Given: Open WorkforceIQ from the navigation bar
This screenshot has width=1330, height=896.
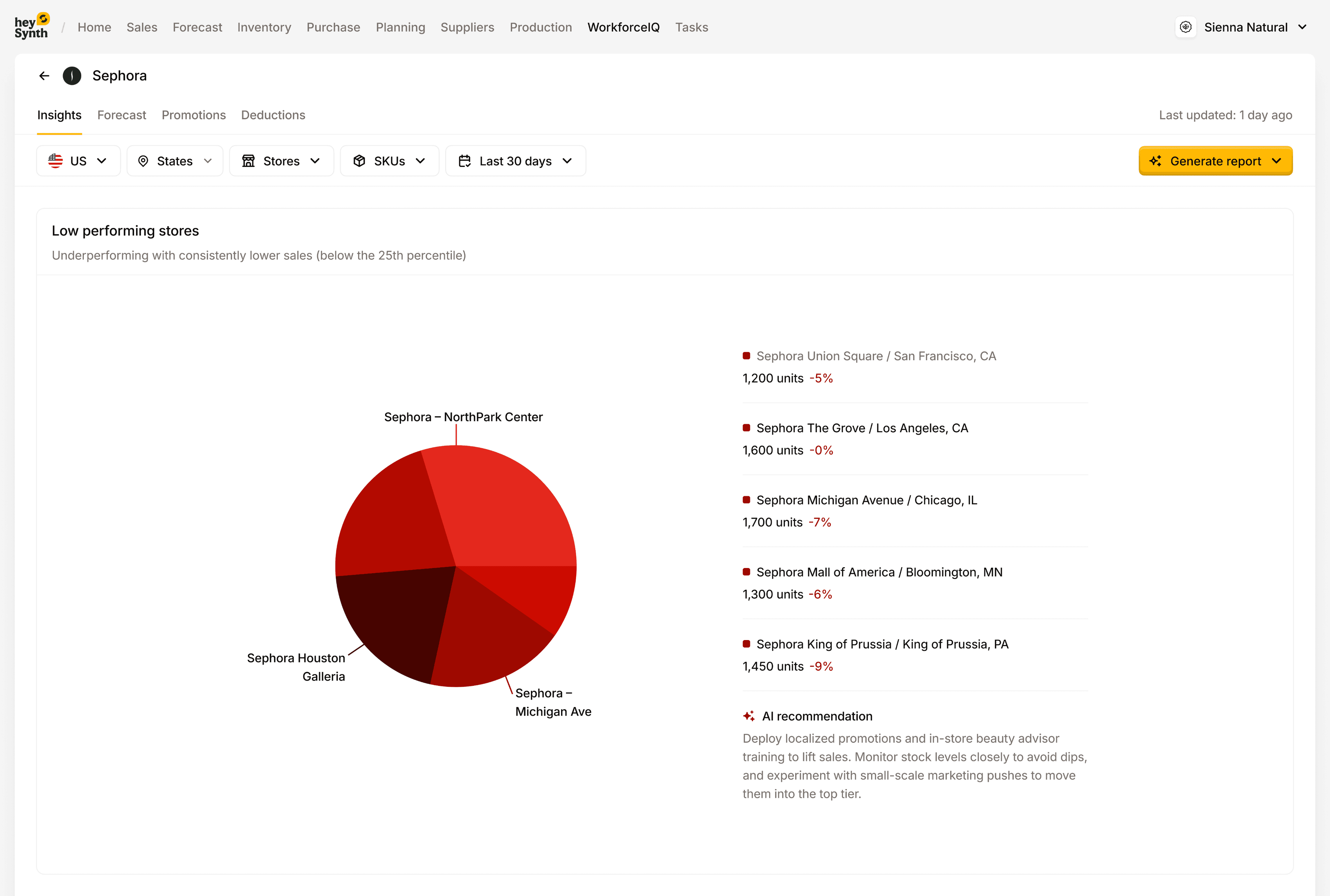Looking at the screenshot, I should click(x=623, y=27).
